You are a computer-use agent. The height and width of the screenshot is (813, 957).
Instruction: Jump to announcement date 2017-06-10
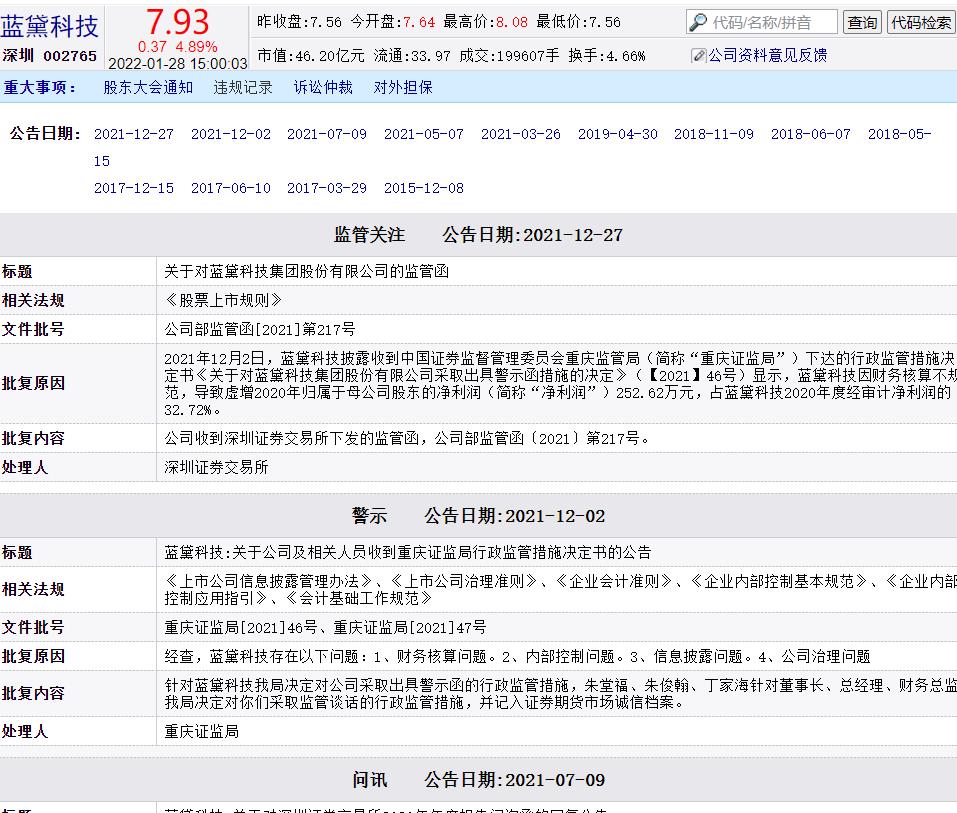click(231, 188)
